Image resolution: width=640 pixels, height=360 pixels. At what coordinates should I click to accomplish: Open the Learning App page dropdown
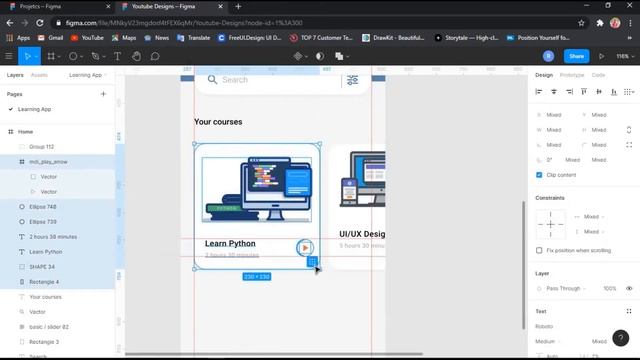[x=88, y=75]
